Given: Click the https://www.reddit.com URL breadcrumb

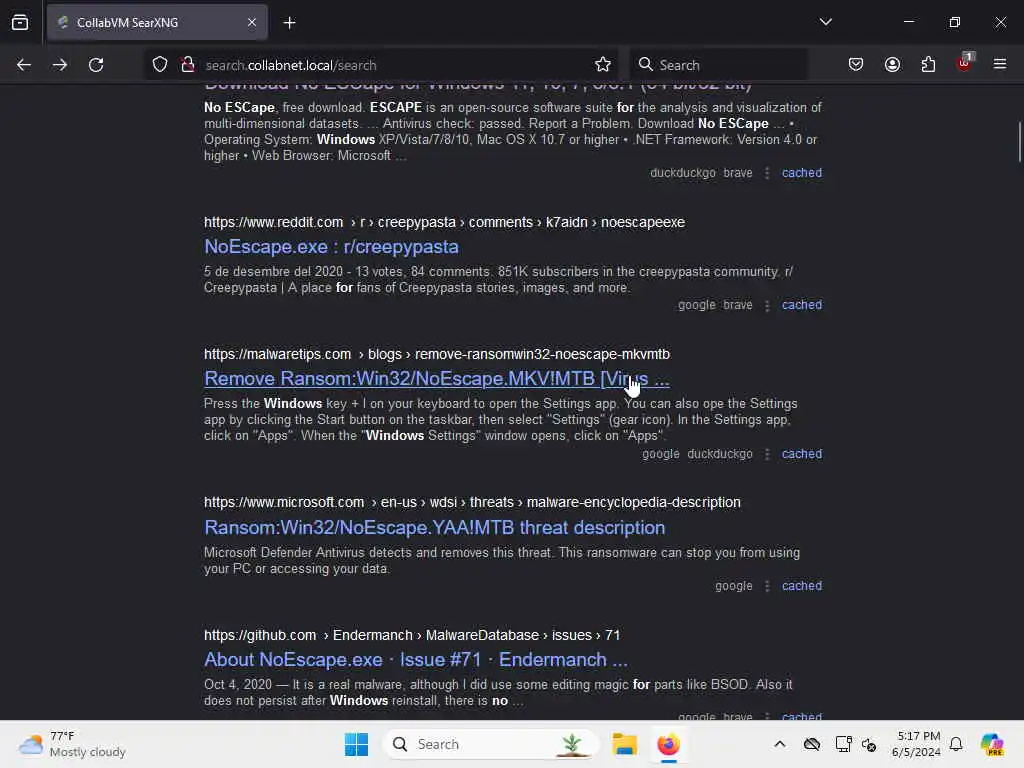Looking at the screenshot, I should click(444, 222).
